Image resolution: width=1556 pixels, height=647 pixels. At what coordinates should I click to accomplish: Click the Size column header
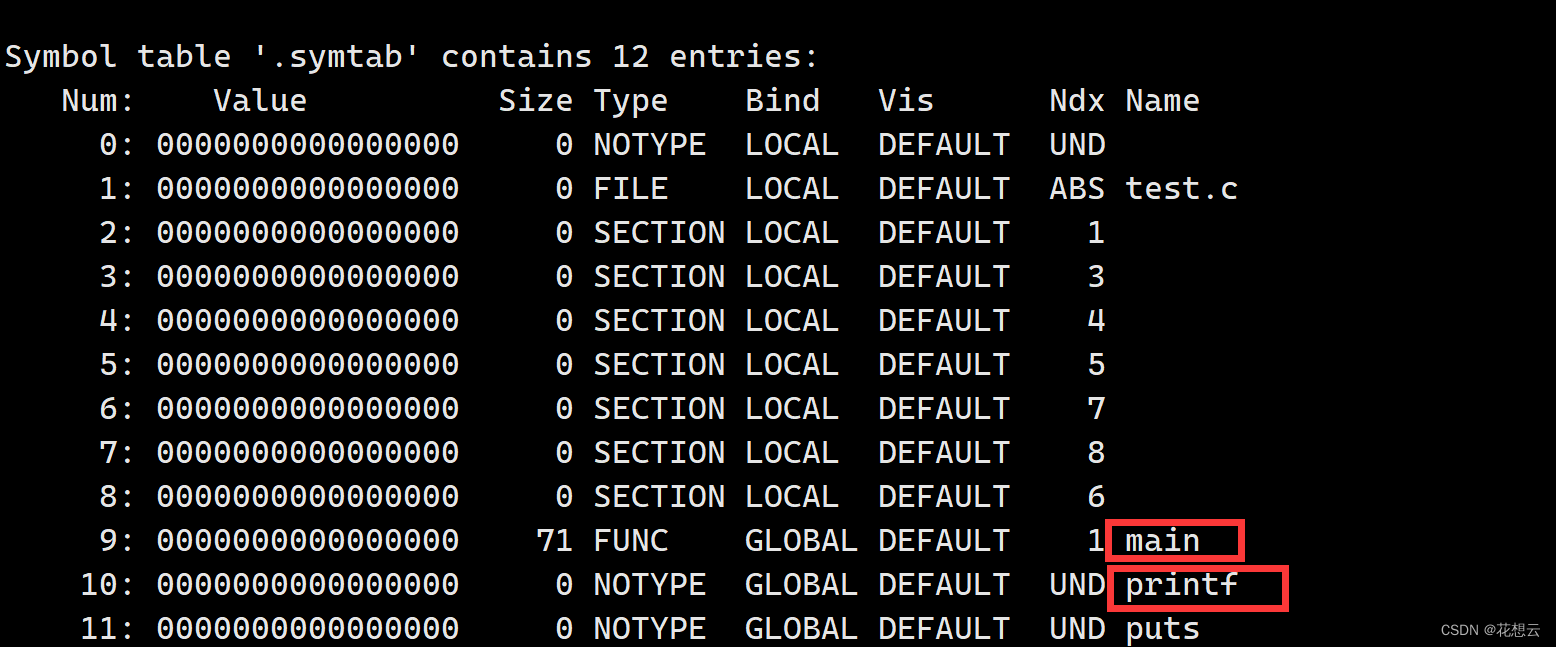535,101
